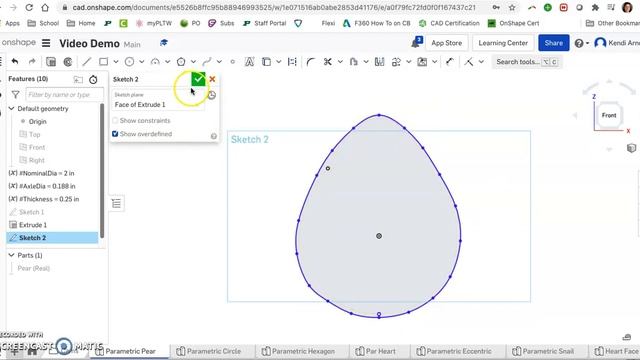Open the CAD Certification bookmark
The height and width of the screenshot is (360, 640).
[449, 23]
